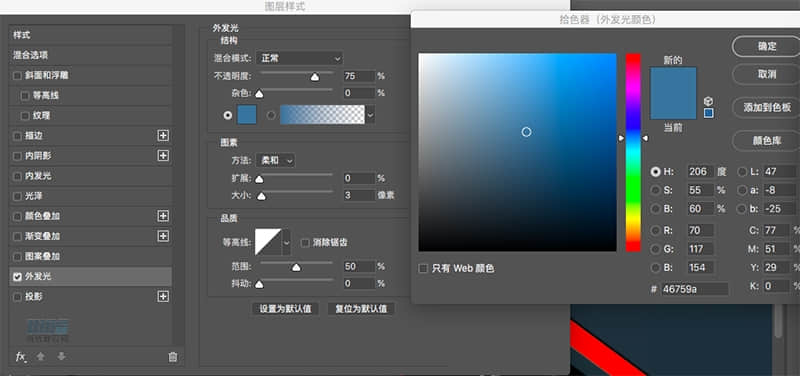Click the 不透明度 slider handle
800x376 pixels.
pyautogui.click(x=315, y=77)
